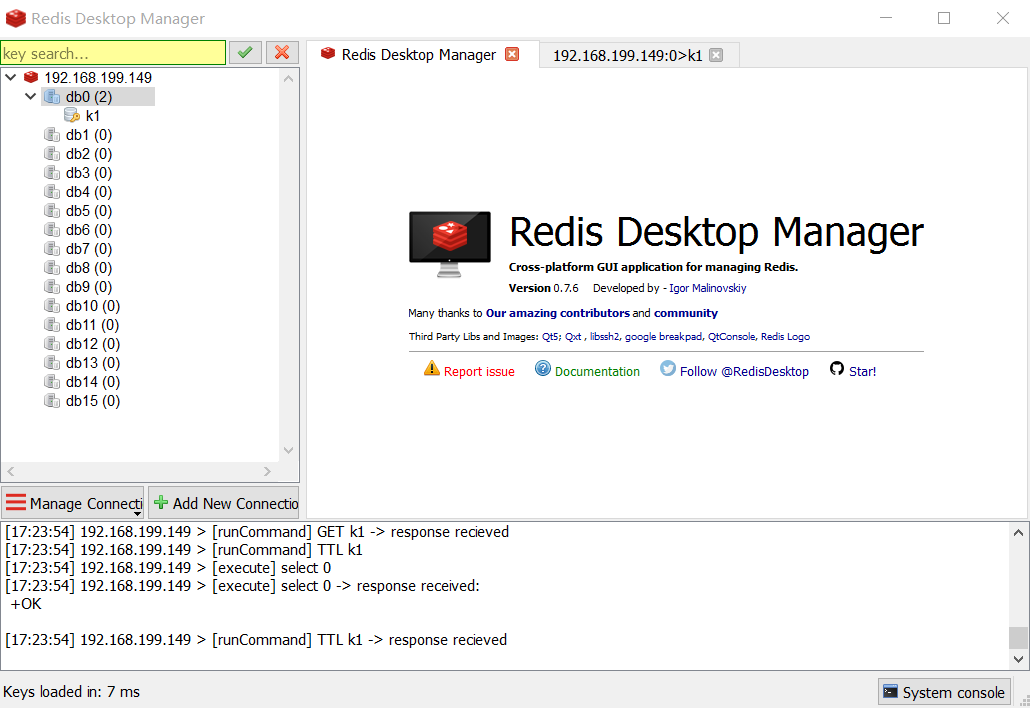Click the db3 database icon
The image size is (1030, 708).
[52, 173]
